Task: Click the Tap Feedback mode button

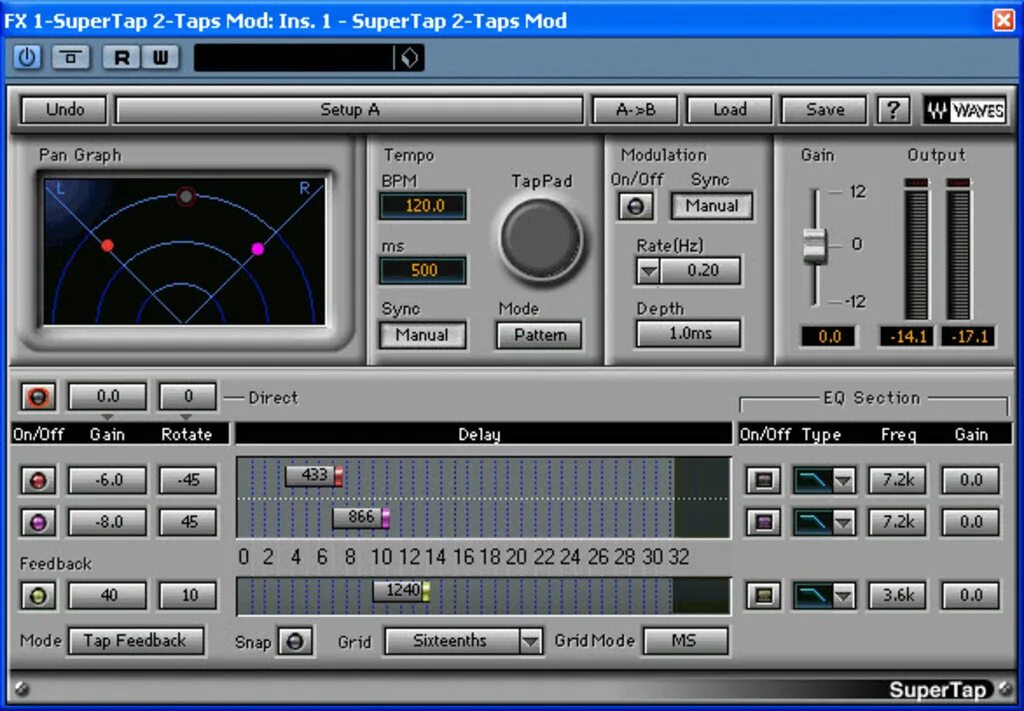Action: click(x=136, y=641)
